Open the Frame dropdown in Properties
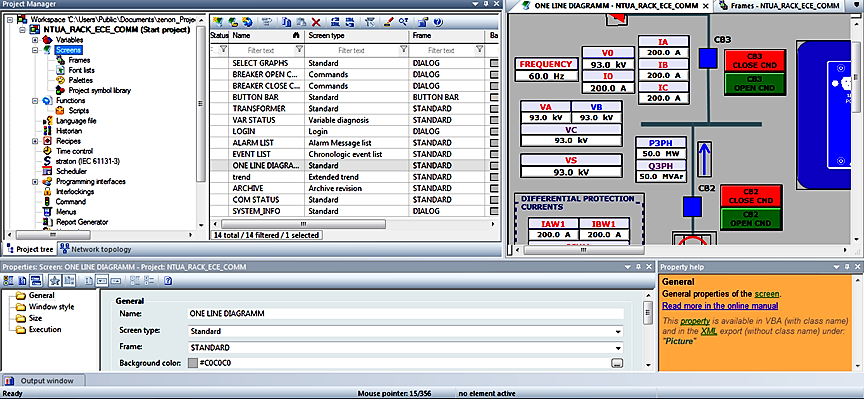864x399 pixels. coord(618,348)
